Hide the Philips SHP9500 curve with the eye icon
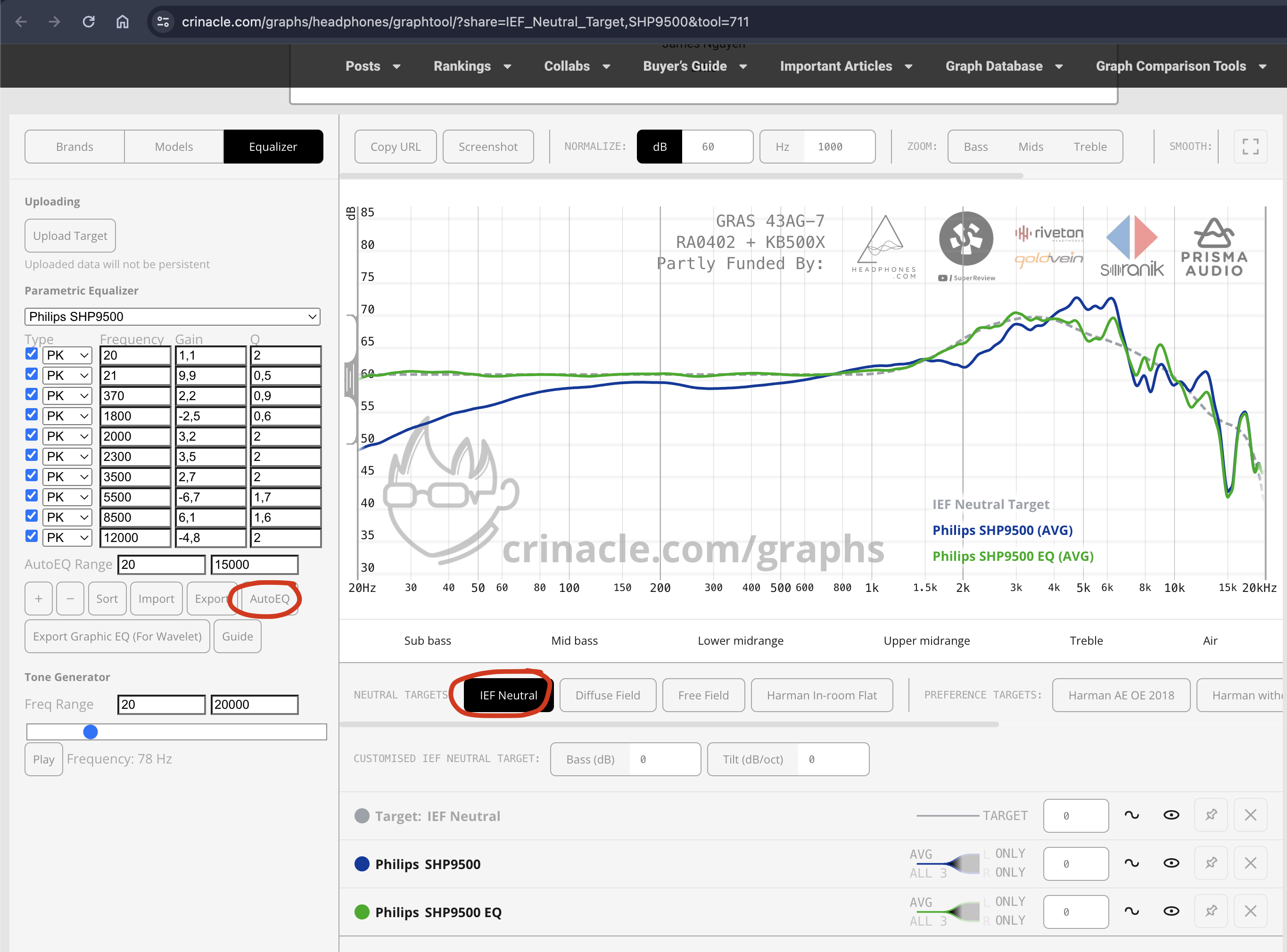The width and height of the screenshot is (1287, 952). point(1171,863)
